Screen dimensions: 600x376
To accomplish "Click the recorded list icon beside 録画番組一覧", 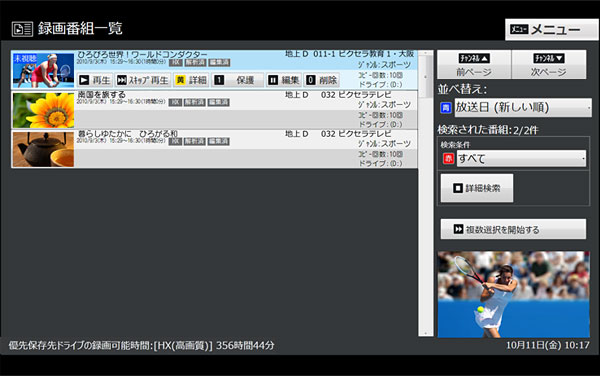I will coord(22,29).
